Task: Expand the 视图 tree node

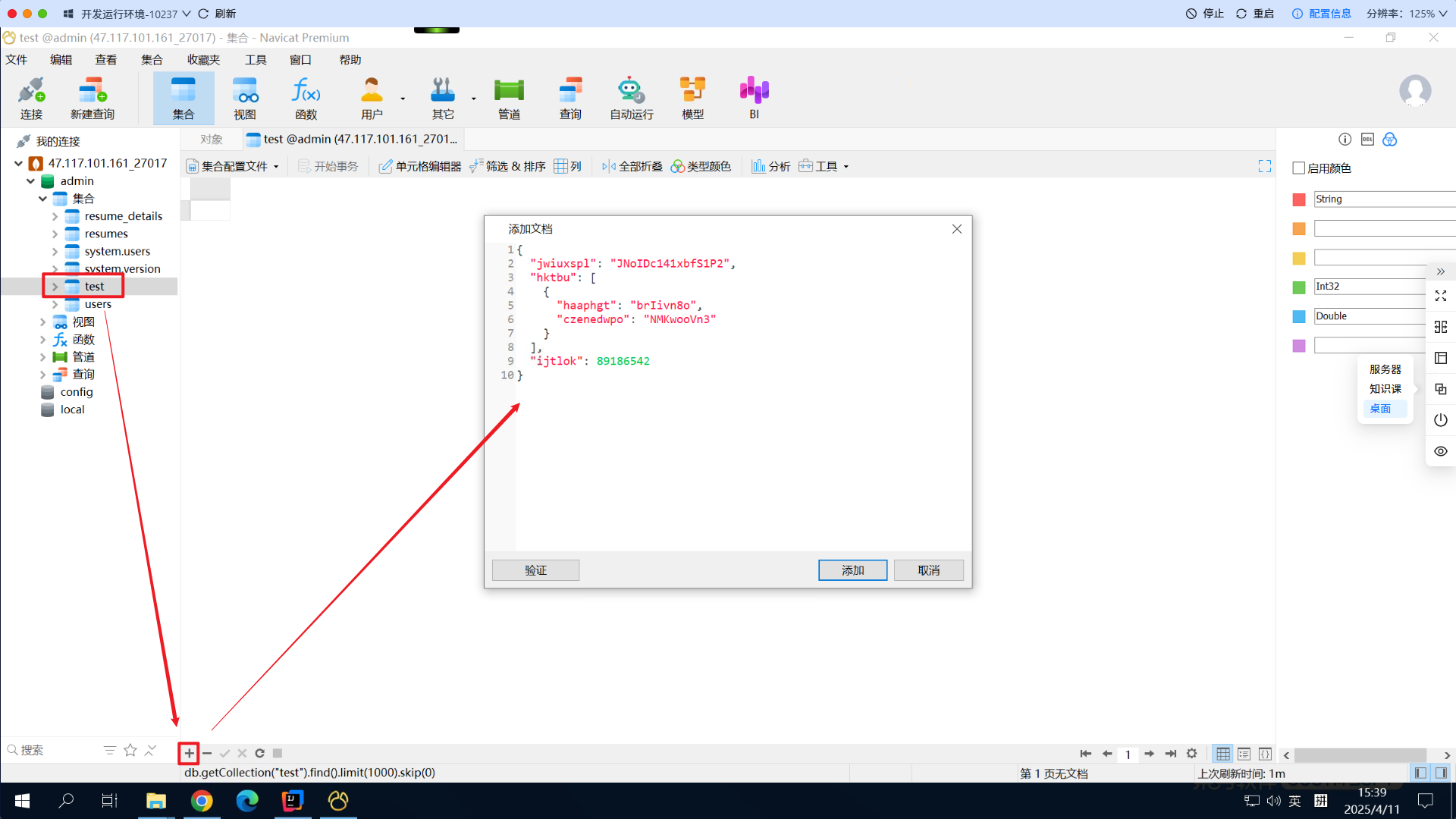Action: (42, 322)
